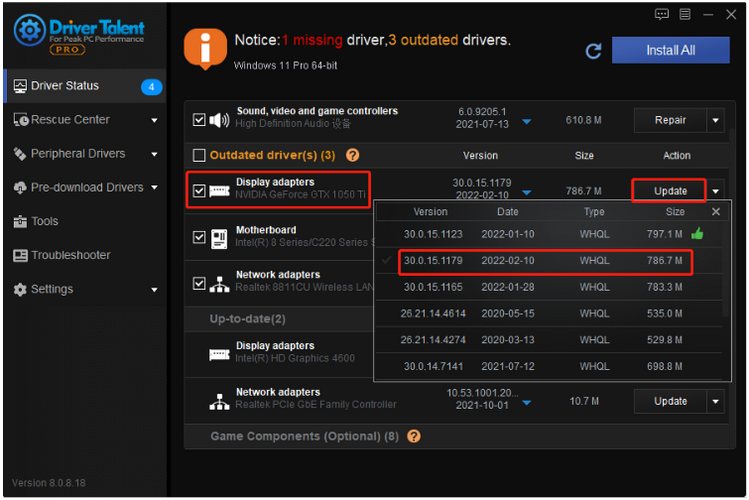749x500 pixels.
Task: Click the NVIDIA display adapter card icon
Action: [x=219, y=191]
